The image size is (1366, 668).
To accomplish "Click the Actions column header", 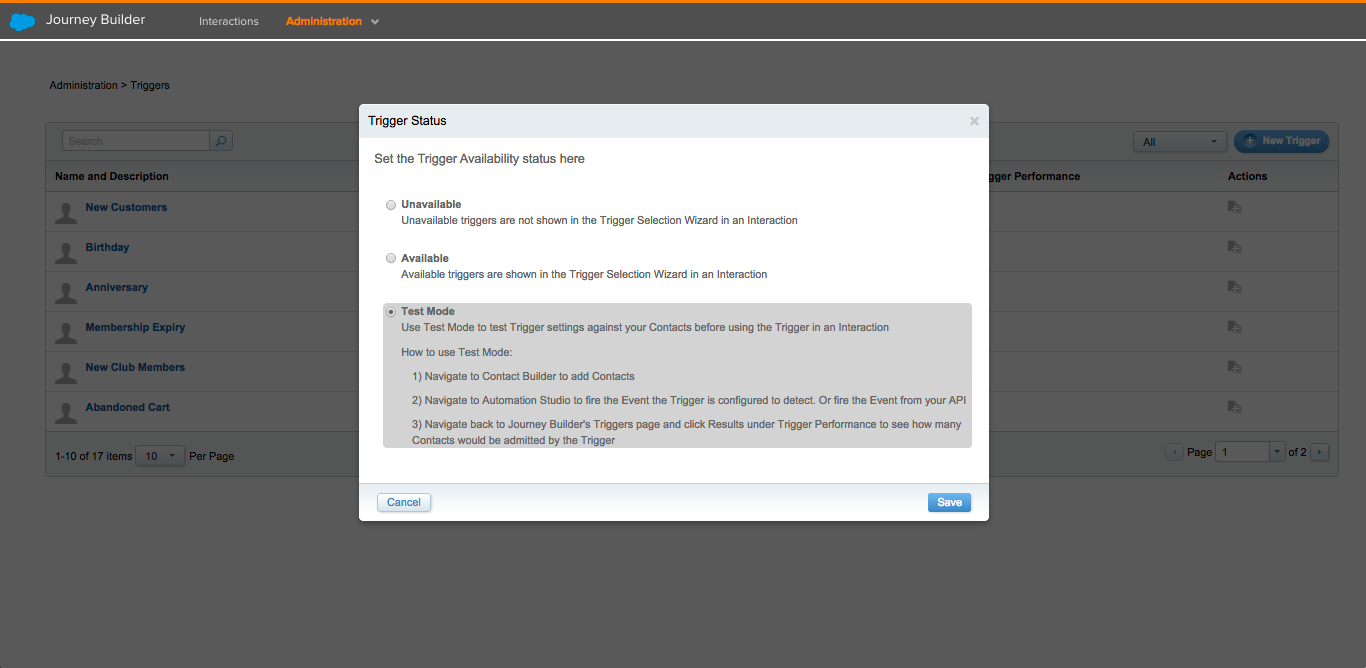I will pyautogui.click(x=1247, y=176).
